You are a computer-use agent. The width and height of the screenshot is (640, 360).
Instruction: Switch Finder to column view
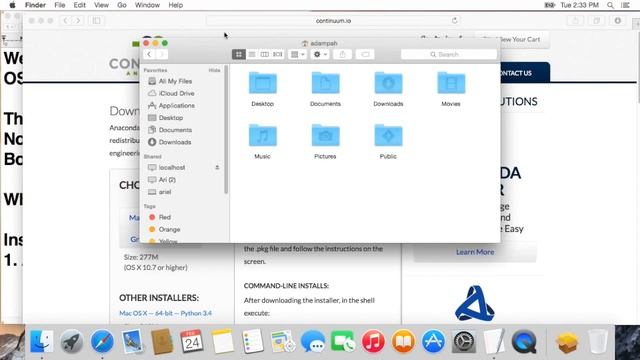(264, 54)
